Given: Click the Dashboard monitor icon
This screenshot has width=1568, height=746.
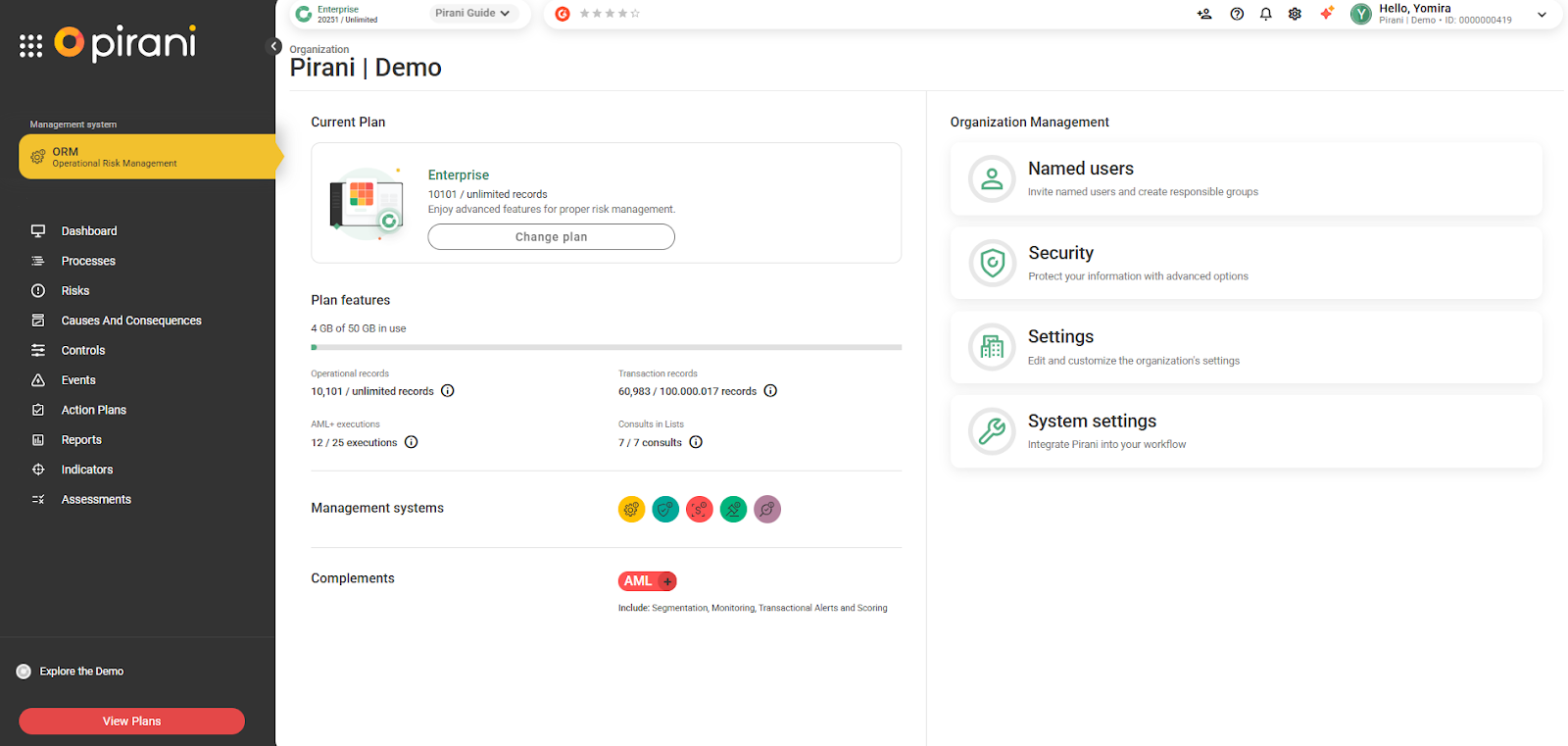Looking at the screenshot, I should [38, 231].
